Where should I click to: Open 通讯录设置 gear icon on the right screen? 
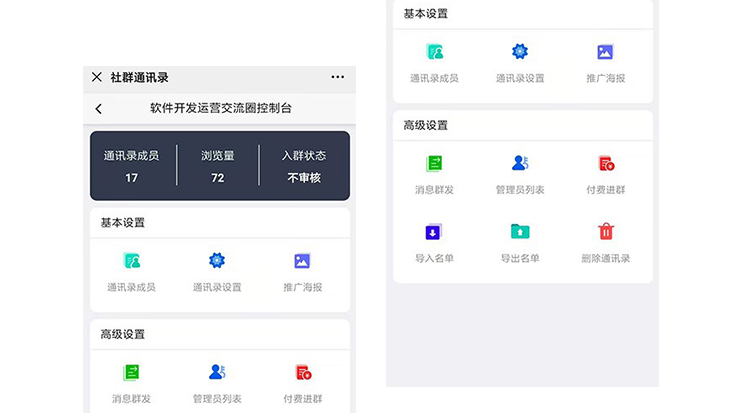[x=520, y=52]
